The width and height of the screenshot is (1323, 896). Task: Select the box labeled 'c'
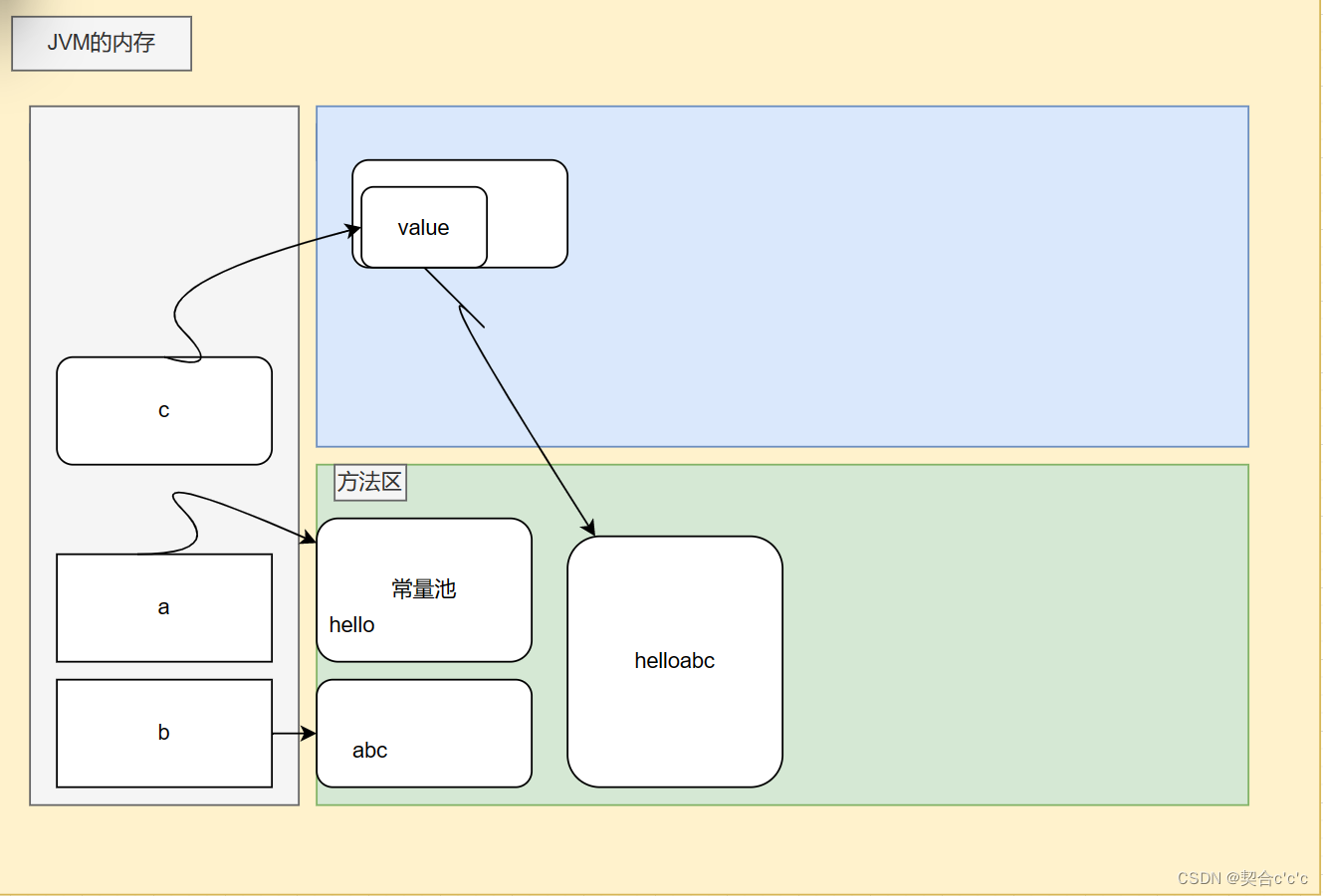164,411
